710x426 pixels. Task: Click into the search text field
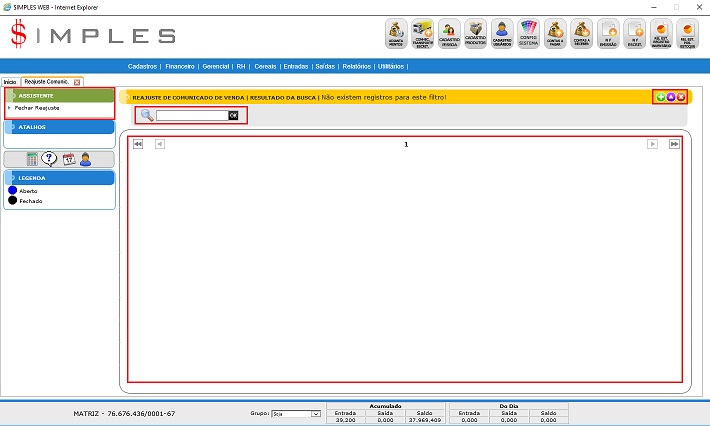coord(191,116)
